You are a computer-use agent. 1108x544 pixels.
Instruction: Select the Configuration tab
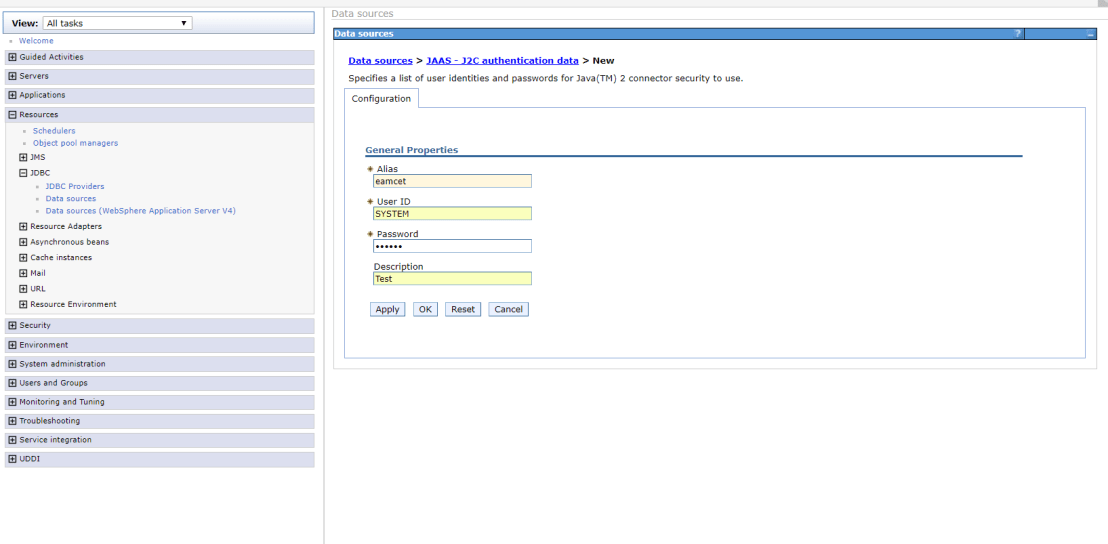point(381,99)
